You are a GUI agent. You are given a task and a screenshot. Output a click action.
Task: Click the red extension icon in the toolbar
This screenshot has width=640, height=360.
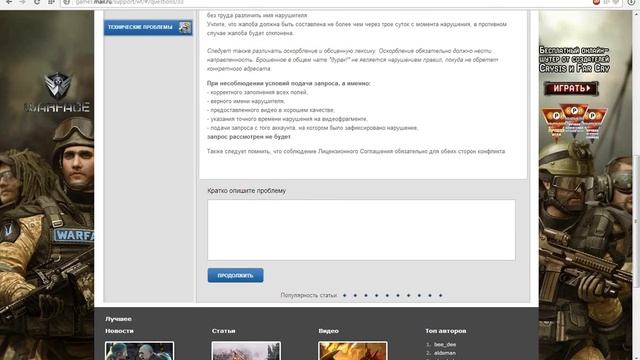click(596, 2)
